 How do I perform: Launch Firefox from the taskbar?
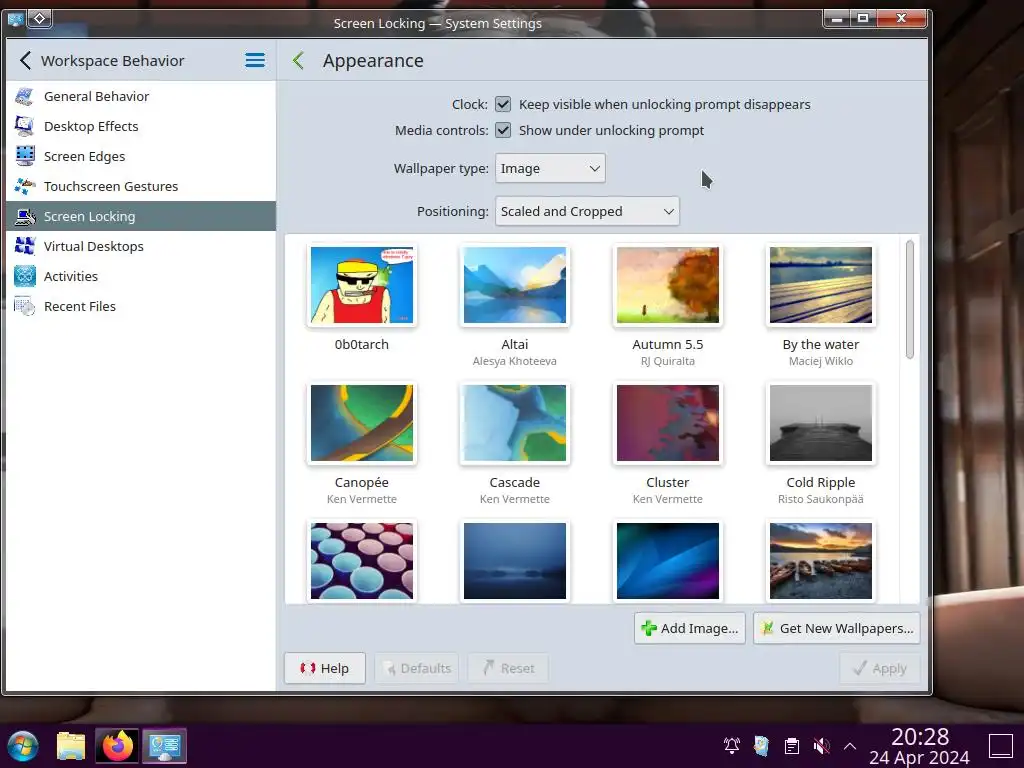[117, 746]
